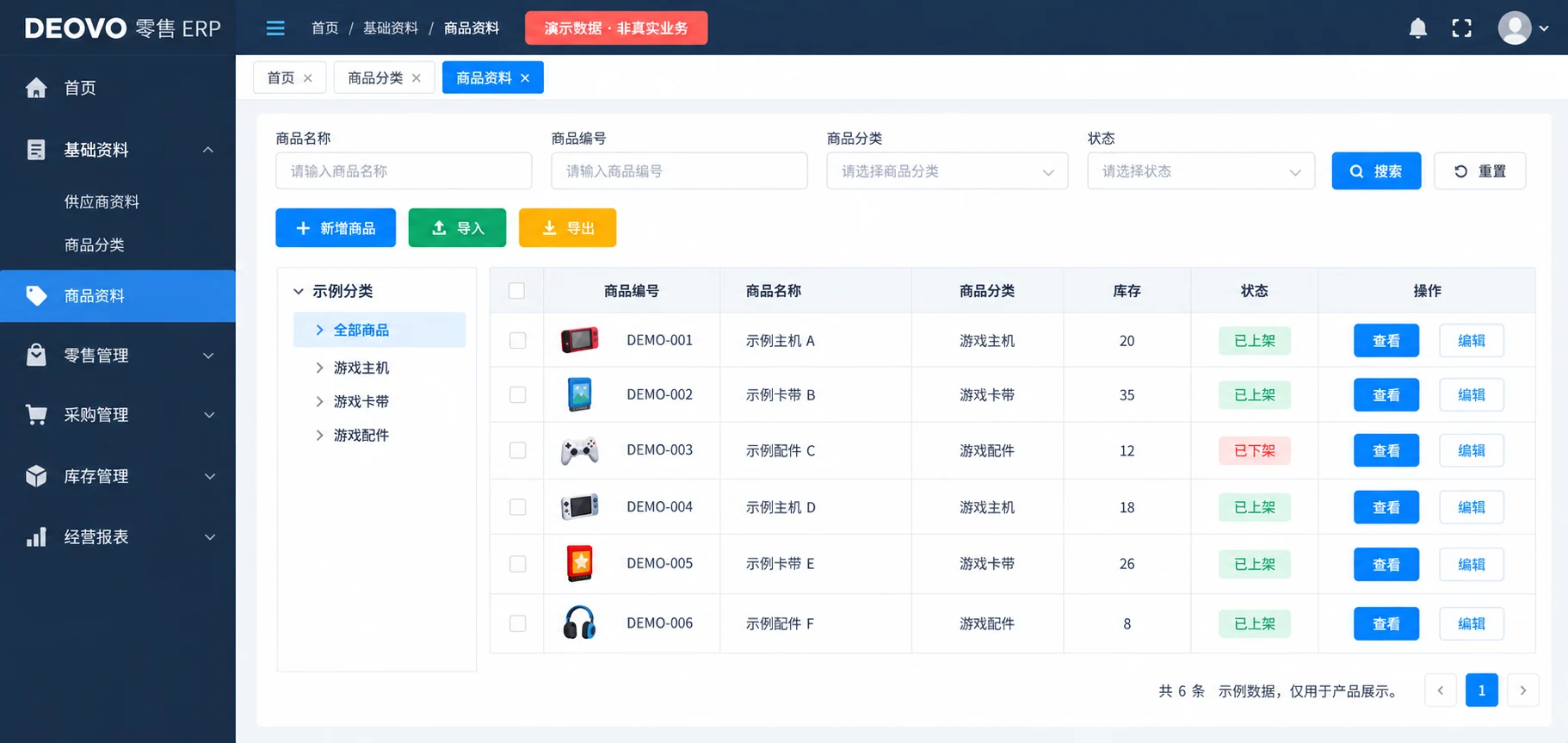The image size is (1568, 743).
Task: Open the DEMO-003 gamepad thumbnail
Action: [x=580, y=450]
